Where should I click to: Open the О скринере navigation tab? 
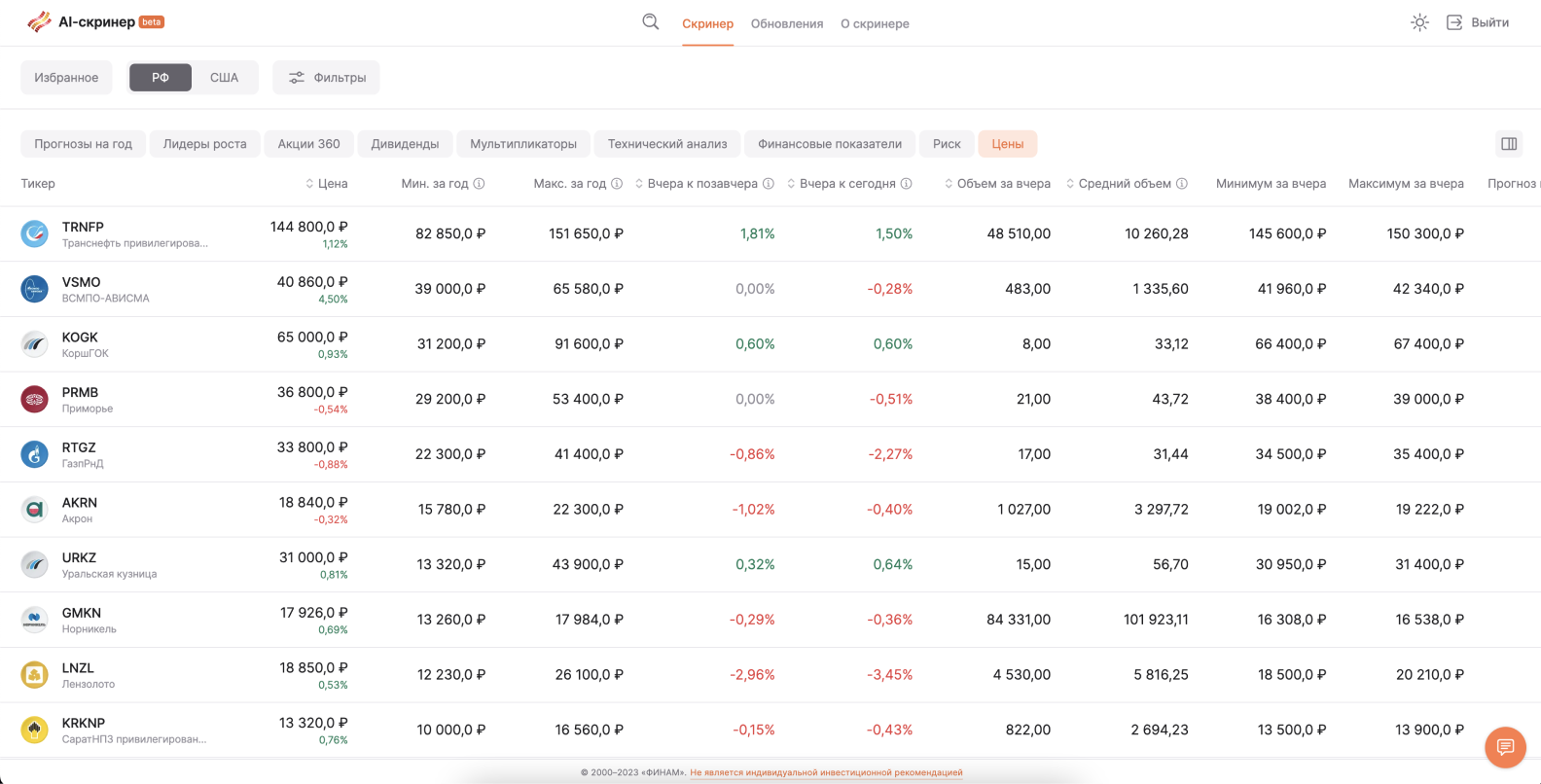pyautogui.click(x=875, y=23)
